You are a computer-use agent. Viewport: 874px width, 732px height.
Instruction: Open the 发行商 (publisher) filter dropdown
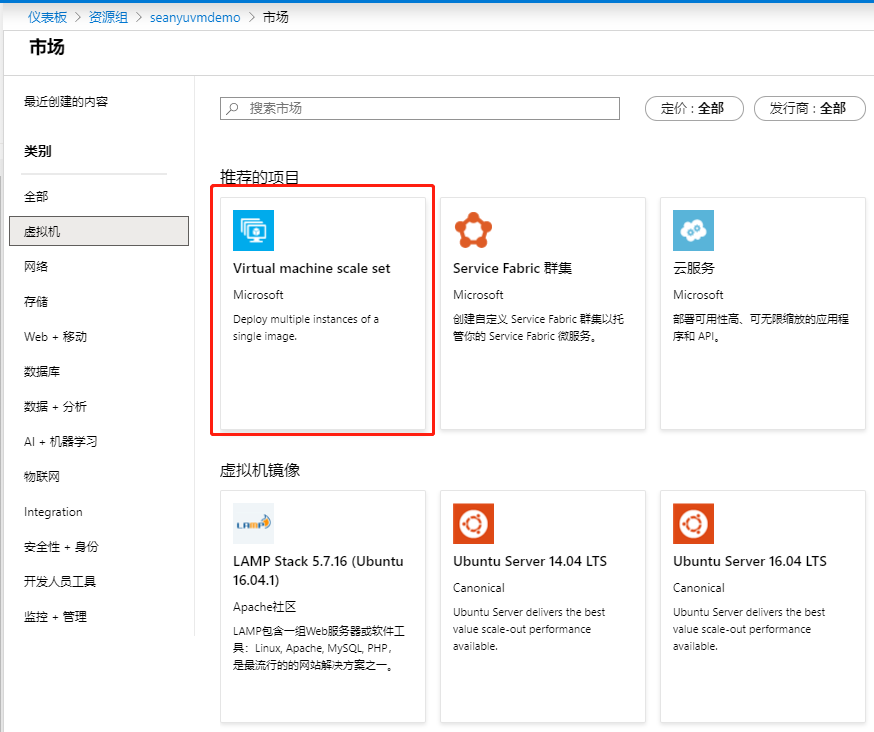tap(809, 108)
